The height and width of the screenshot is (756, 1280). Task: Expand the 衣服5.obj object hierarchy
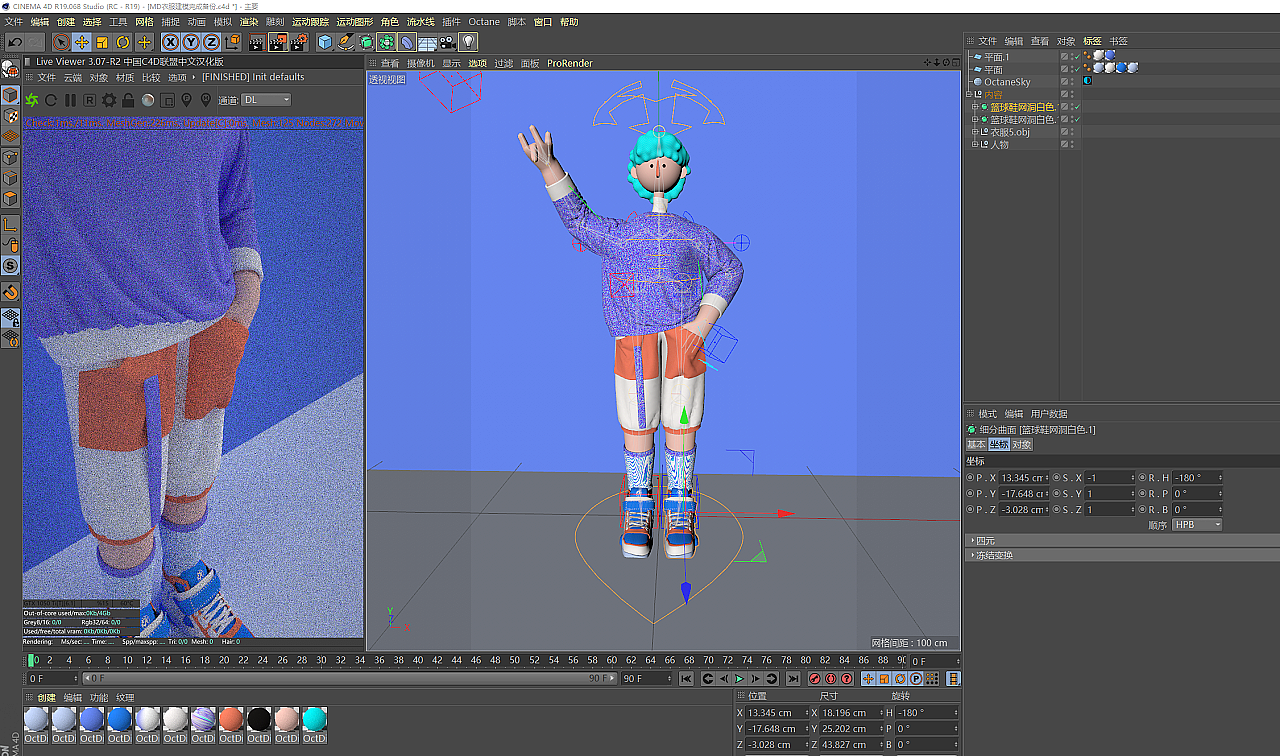[974, 131]
